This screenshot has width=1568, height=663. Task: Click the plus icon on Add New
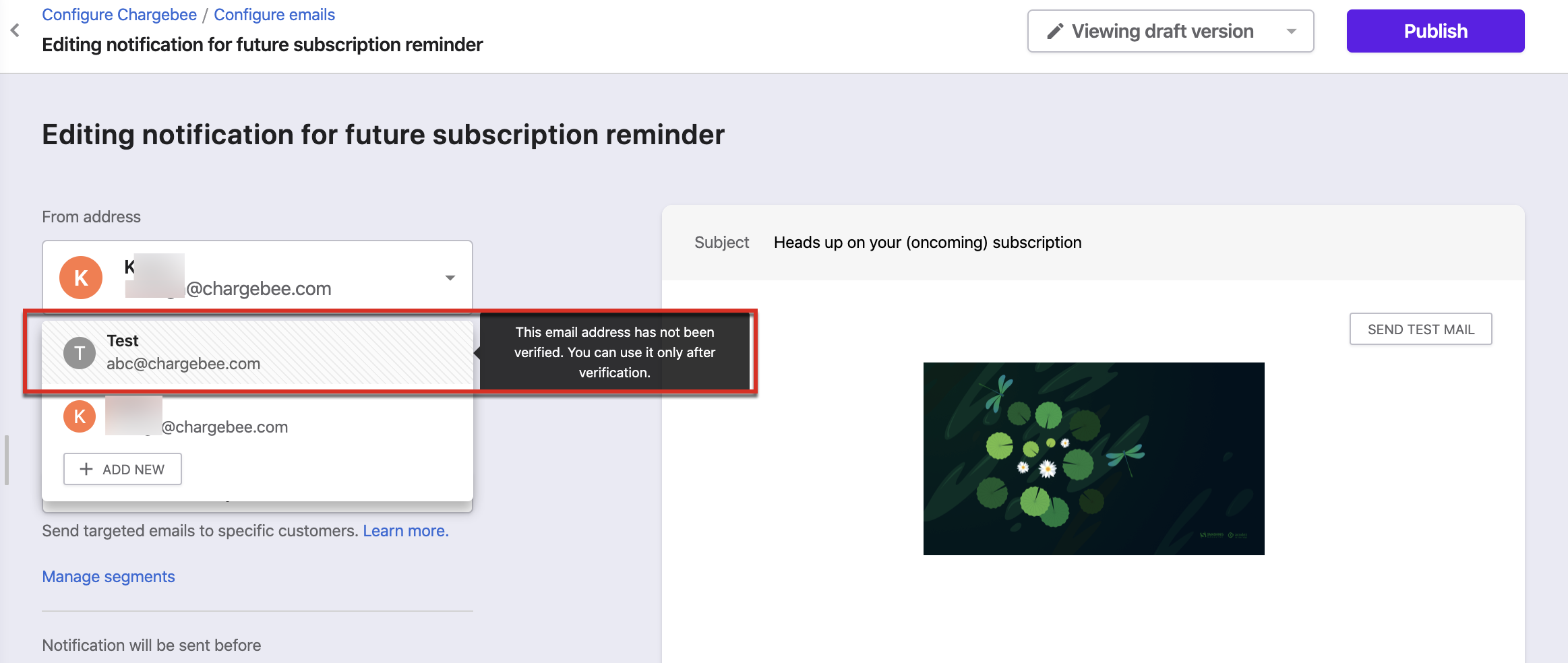86,469
